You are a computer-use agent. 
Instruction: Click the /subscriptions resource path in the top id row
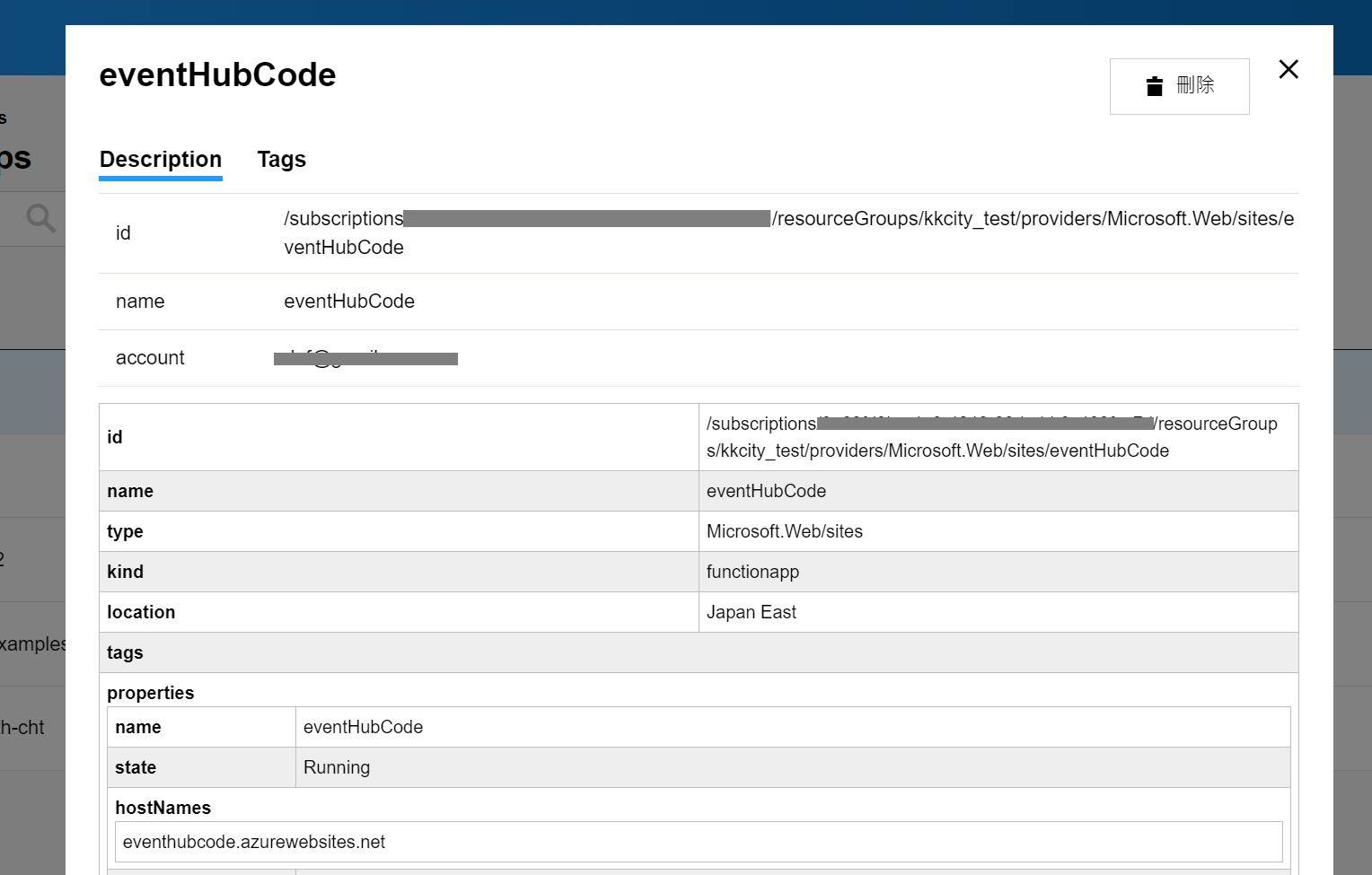[789, 233]
